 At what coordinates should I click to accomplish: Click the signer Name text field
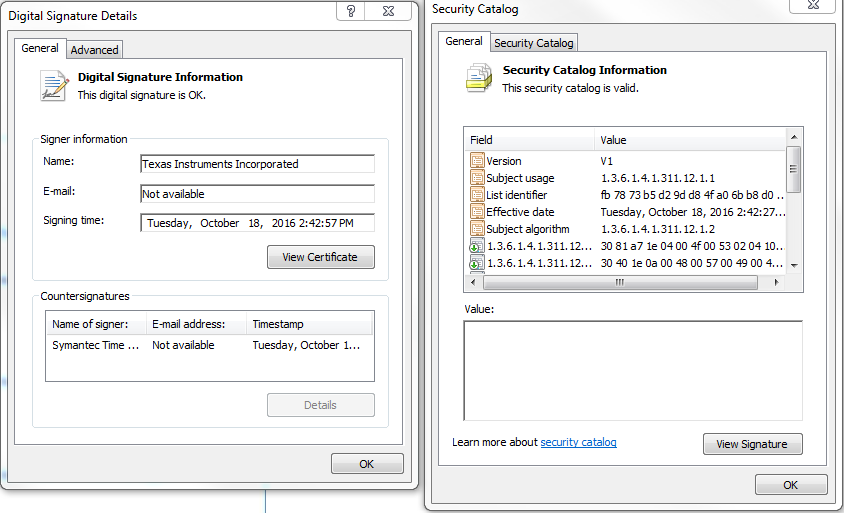(257, 164)
